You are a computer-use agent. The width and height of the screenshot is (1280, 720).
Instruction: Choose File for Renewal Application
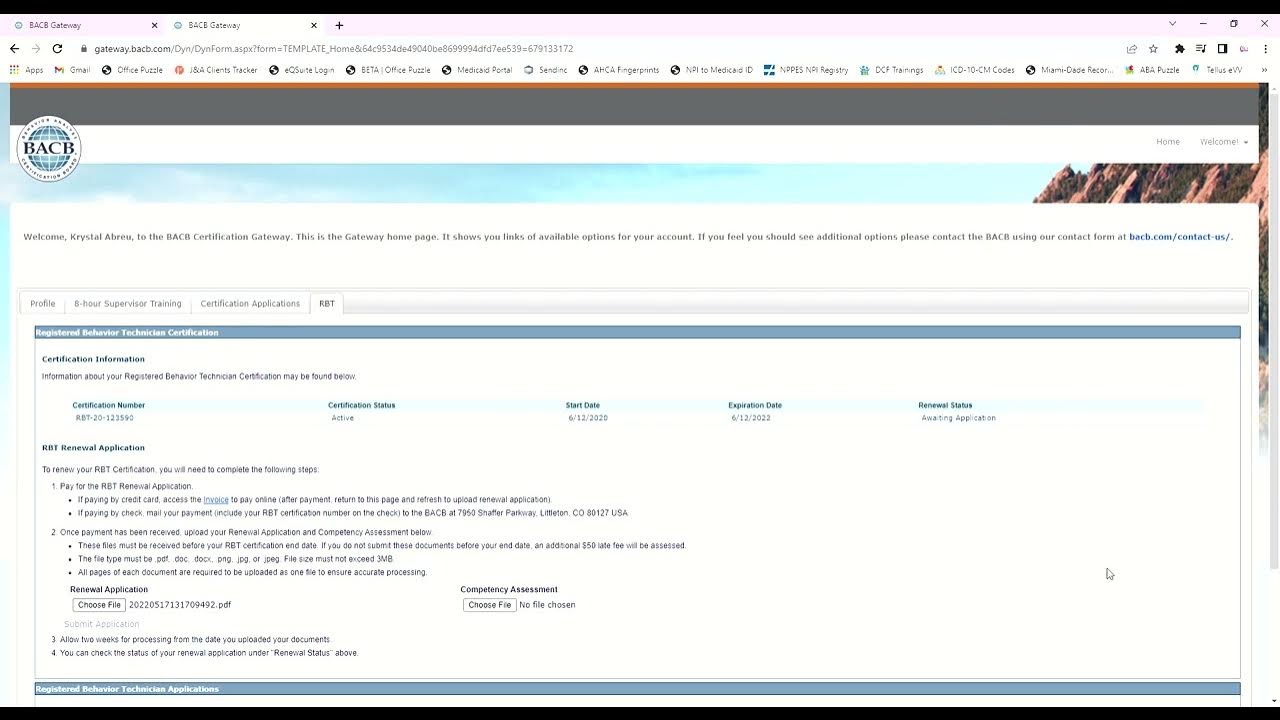coord(99,605)
